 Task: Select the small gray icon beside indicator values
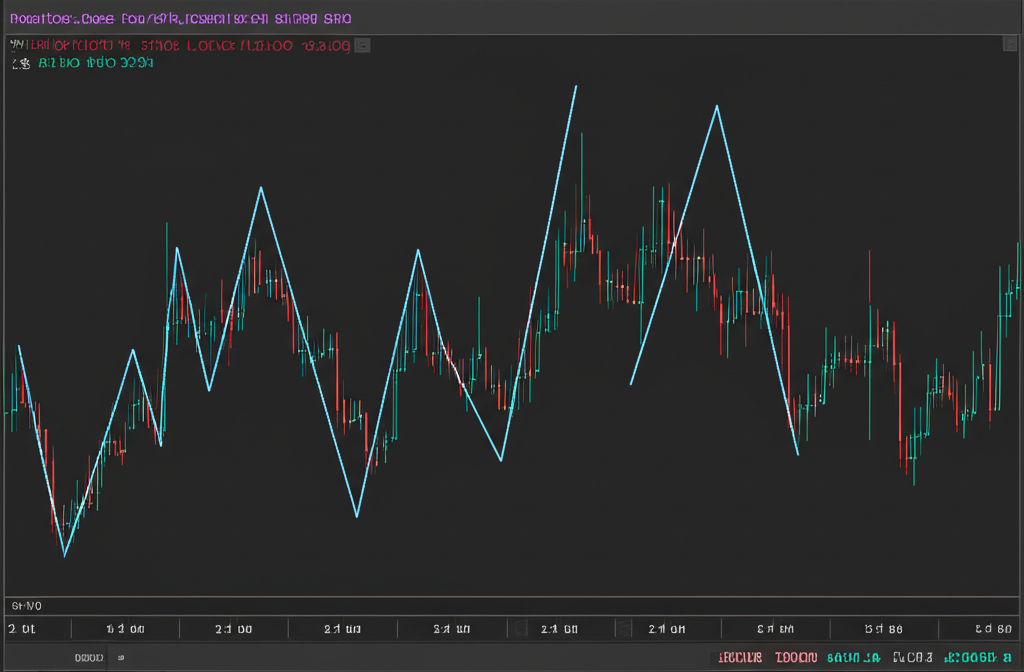(361, 44)
